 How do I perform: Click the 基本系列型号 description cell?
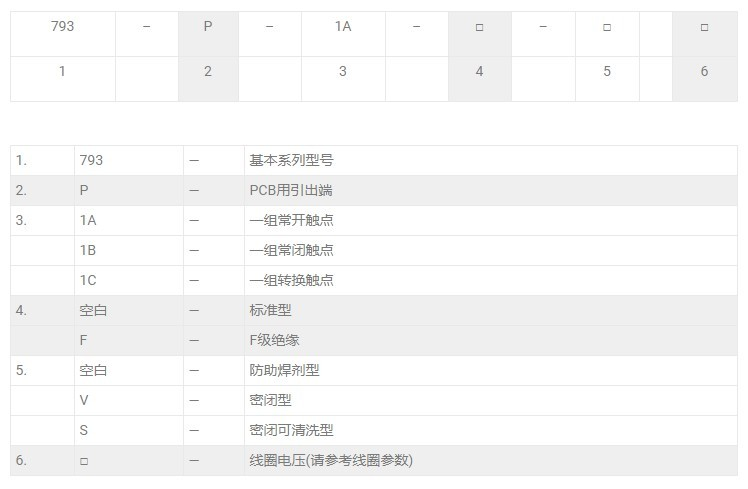[x=291, y=160]
